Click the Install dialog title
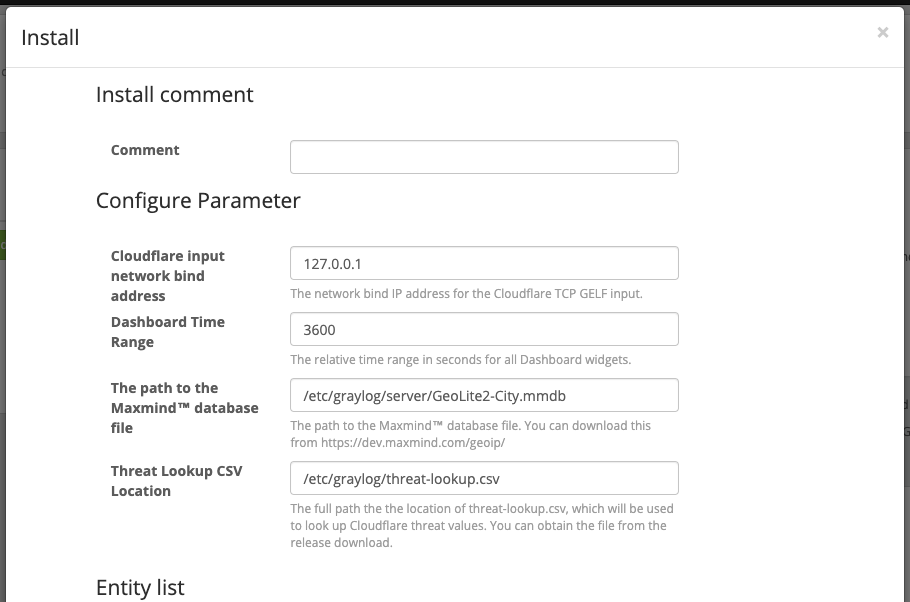The width and height of the screenshot is (910, 602). click(x=52, y=37)
